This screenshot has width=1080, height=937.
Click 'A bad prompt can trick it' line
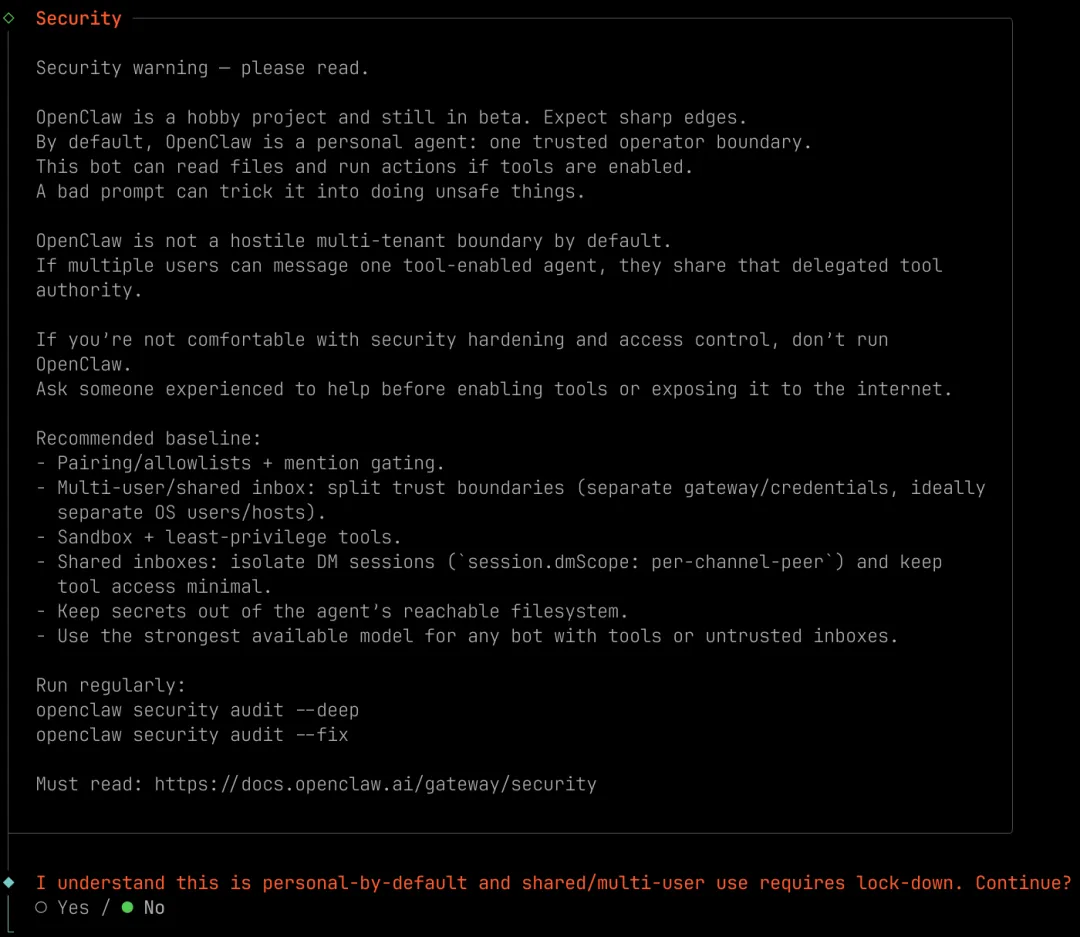click(310, 192)
